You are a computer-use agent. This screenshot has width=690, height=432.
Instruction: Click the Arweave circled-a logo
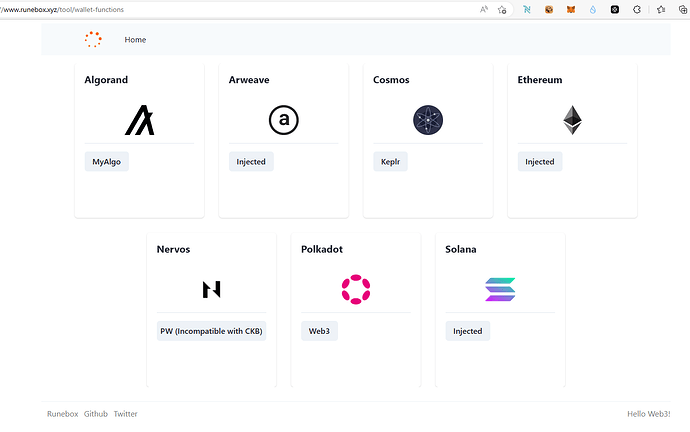click(284, 120)
